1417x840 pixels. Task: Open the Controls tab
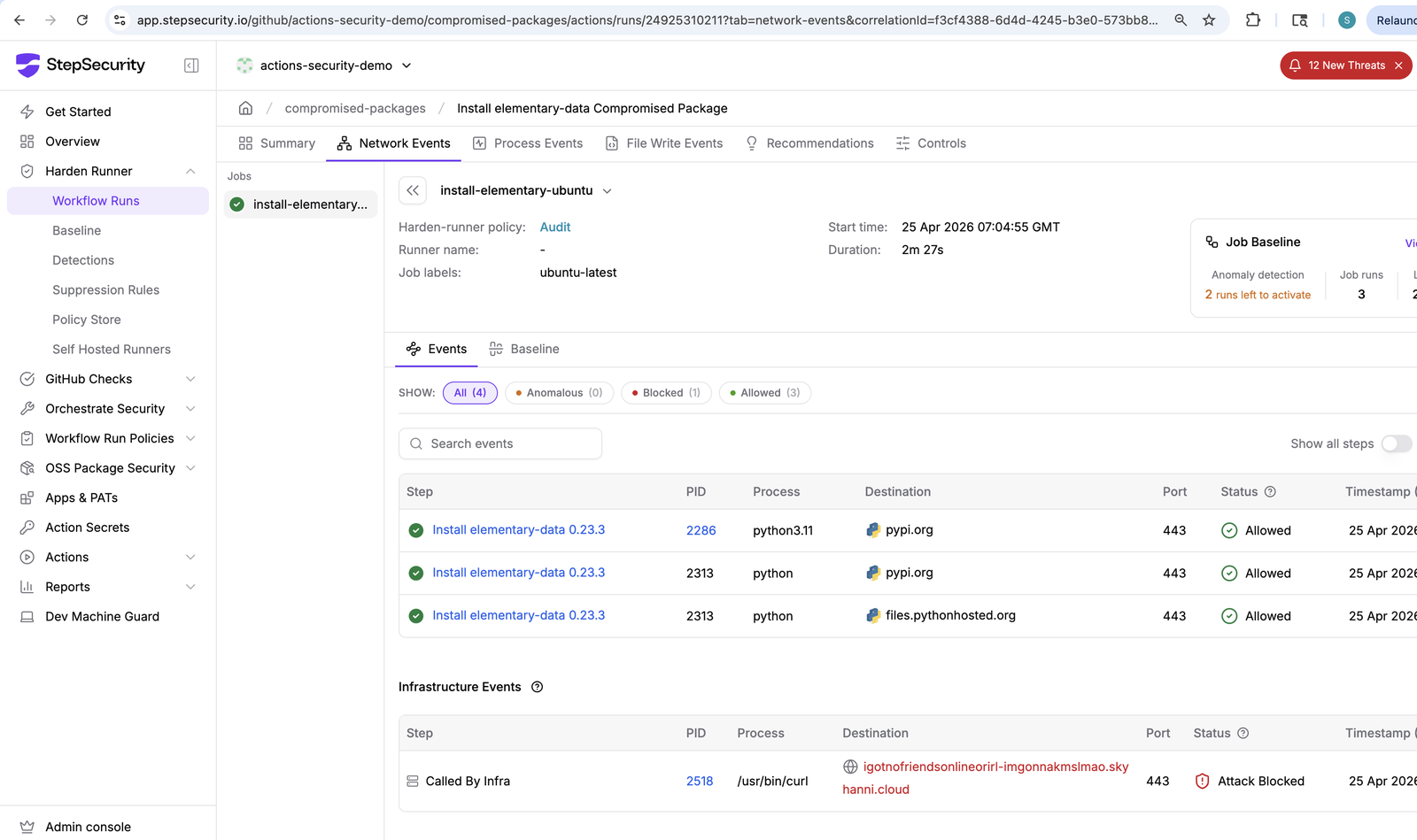click(931, 143)
